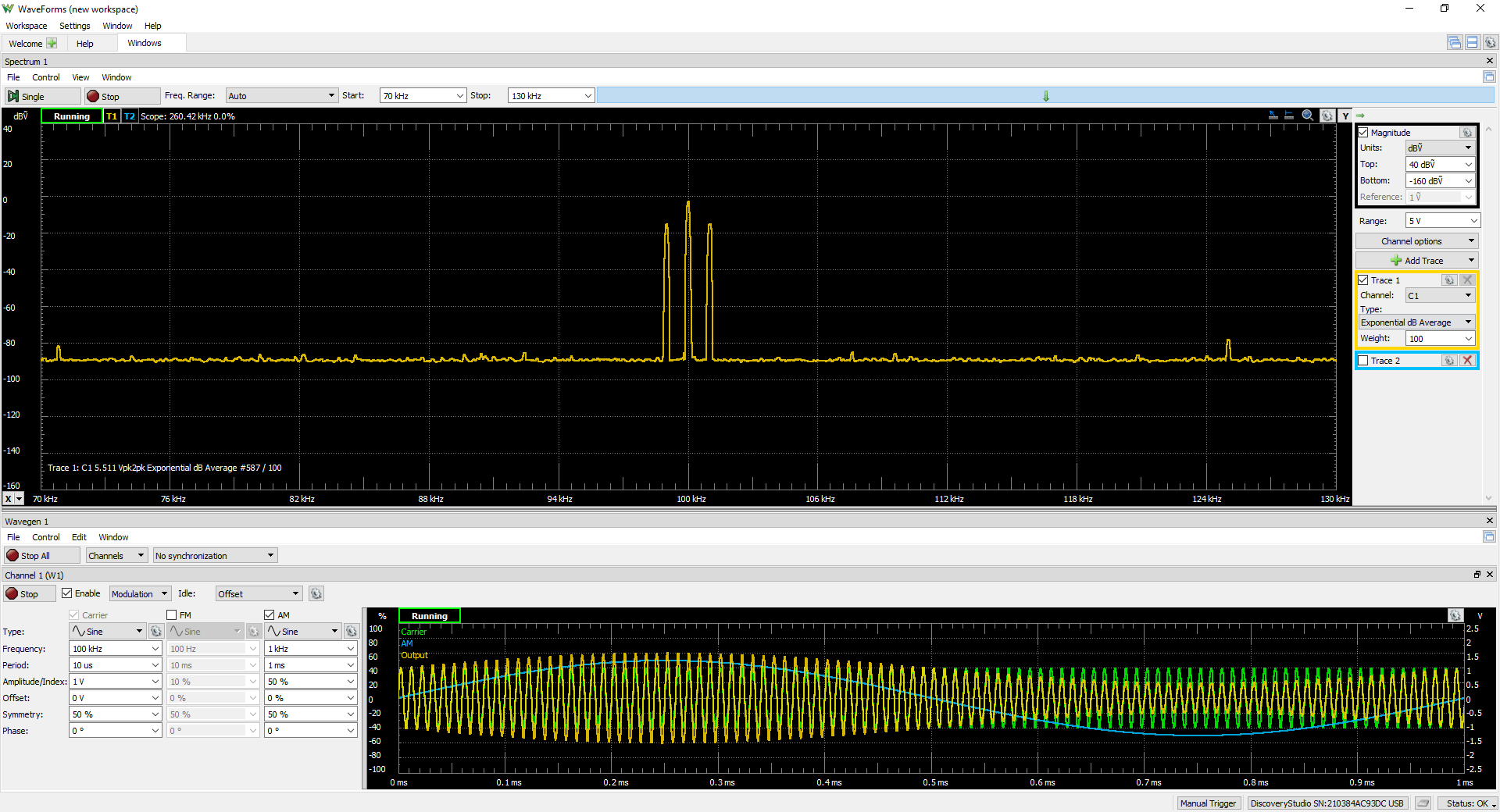Open Carrier type gear settings
This screenshot has height=812, width=1500.
point(155,632)
